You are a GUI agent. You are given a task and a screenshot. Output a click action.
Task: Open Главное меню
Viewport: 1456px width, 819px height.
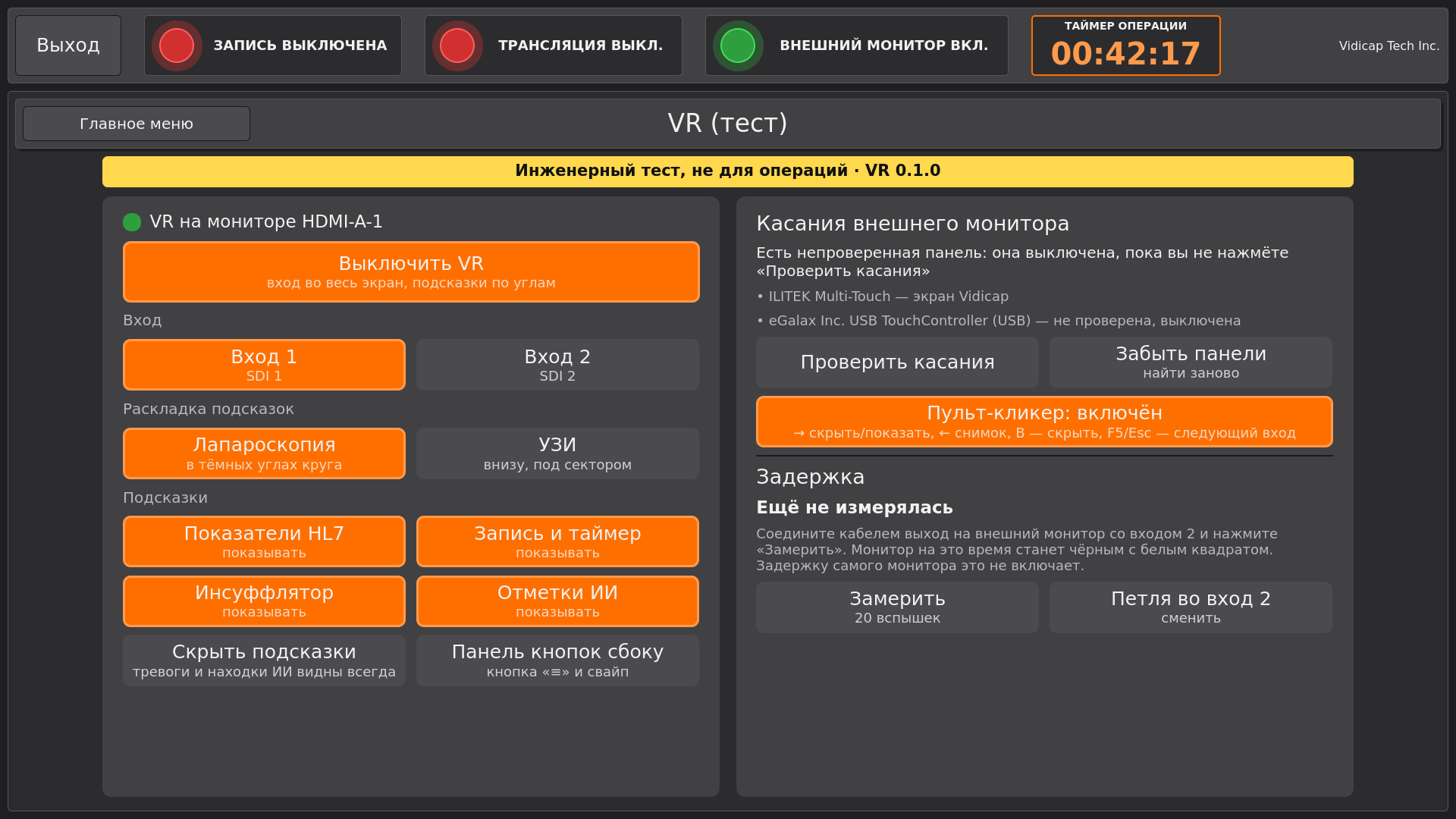(x=136, y=124)
